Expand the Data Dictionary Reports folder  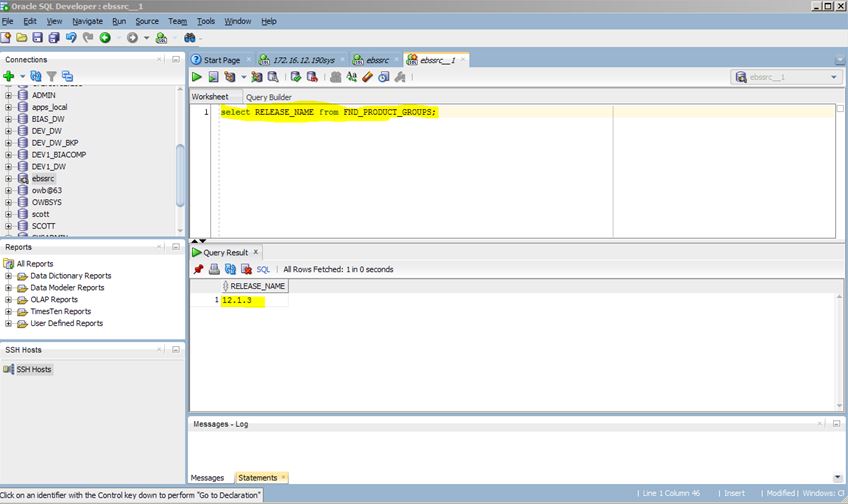tap(8, 276)
